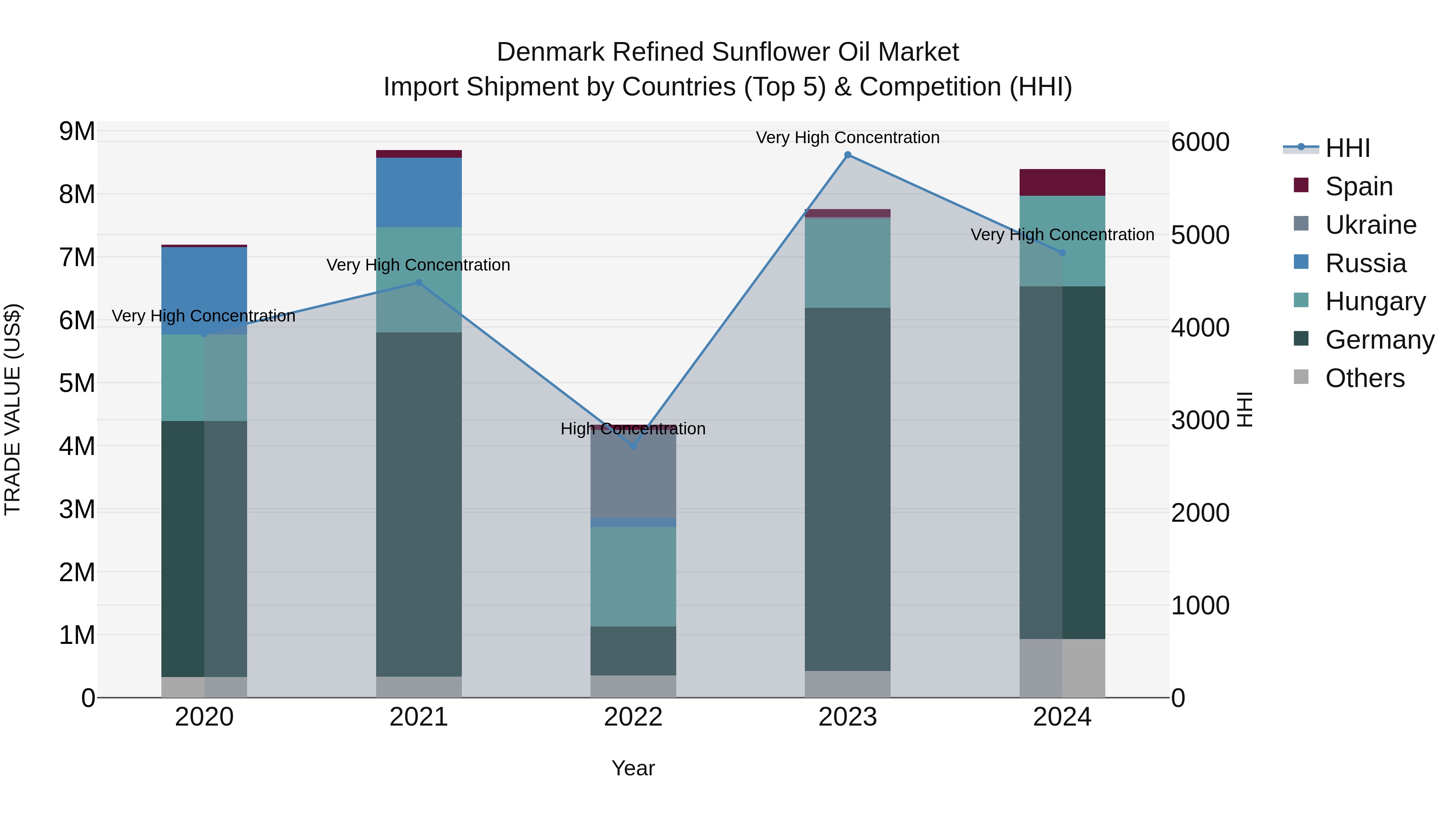Select the 2021 HHI data point
1456x819 pixels.
419,283
